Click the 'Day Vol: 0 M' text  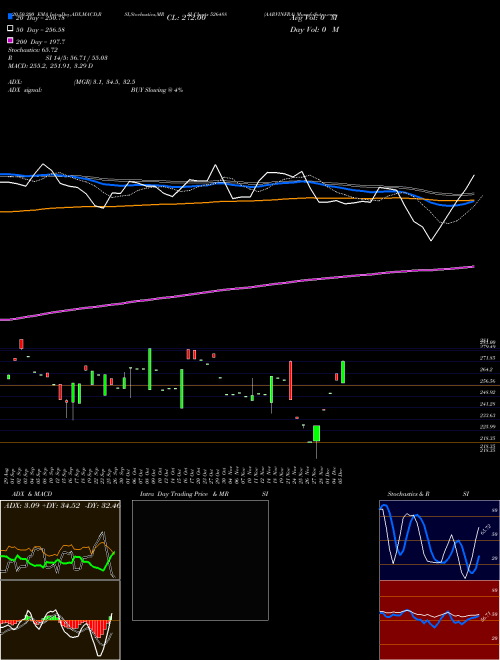pyautogui.click(x=314, y=30)
